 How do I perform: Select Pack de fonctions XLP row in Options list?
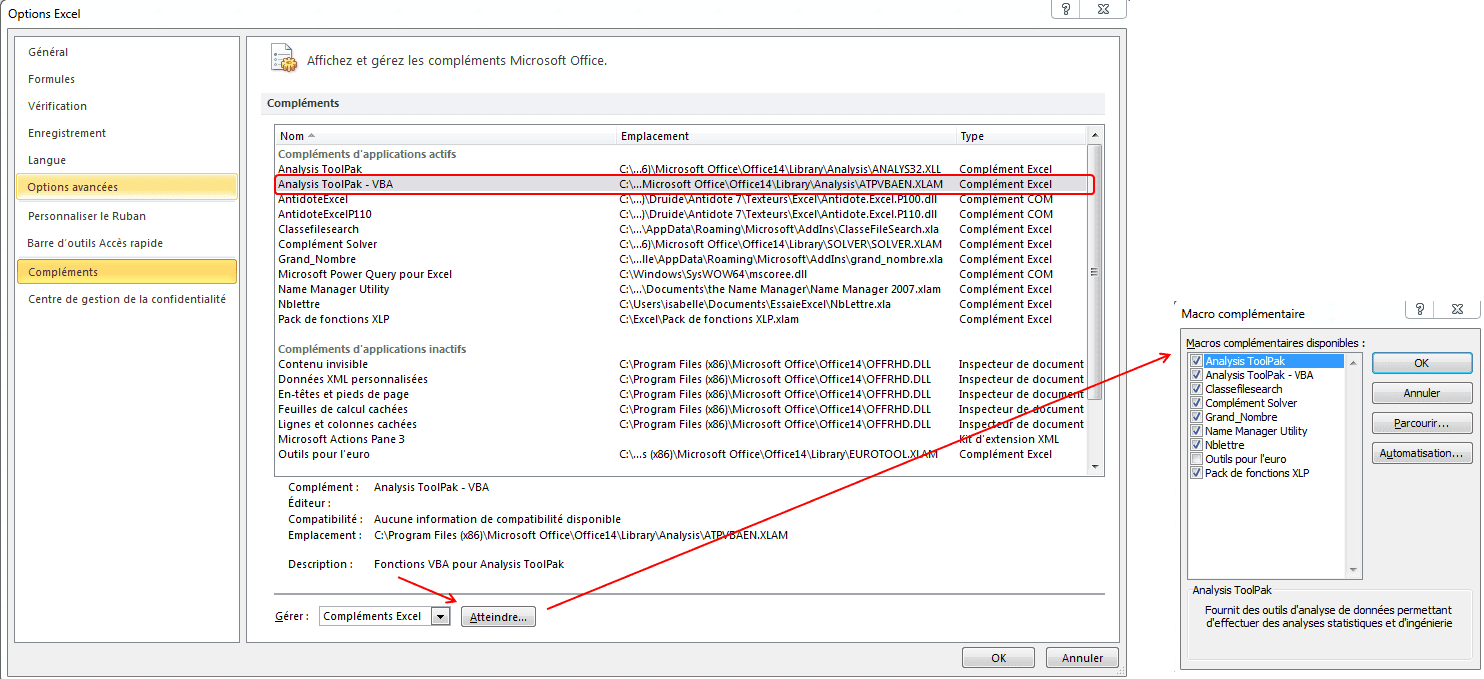[x=681, y=319]
